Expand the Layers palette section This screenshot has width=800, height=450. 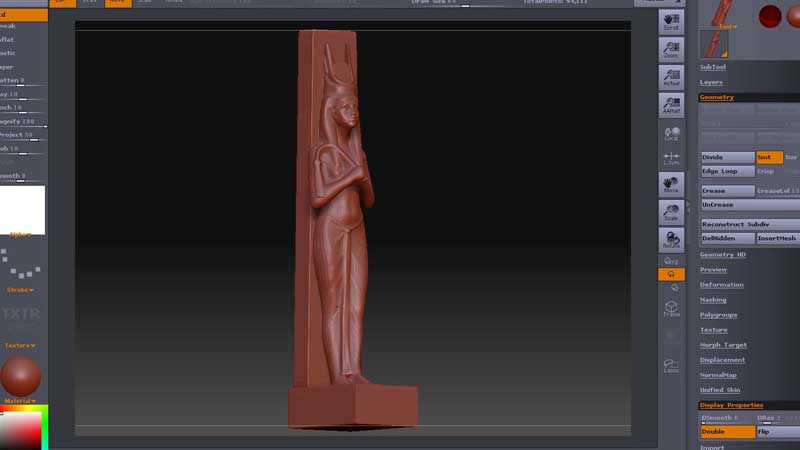coord(711,82)
